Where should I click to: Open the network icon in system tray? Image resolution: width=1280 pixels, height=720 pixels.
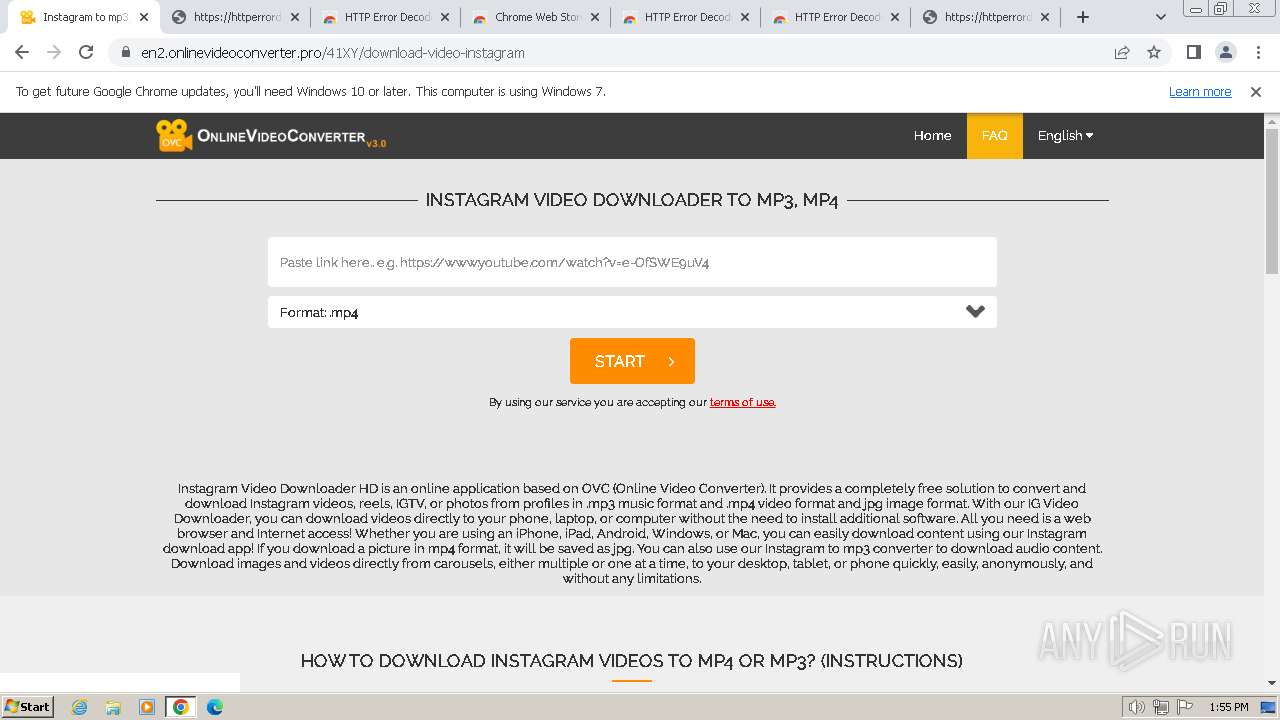click(x=1161, y=707)
